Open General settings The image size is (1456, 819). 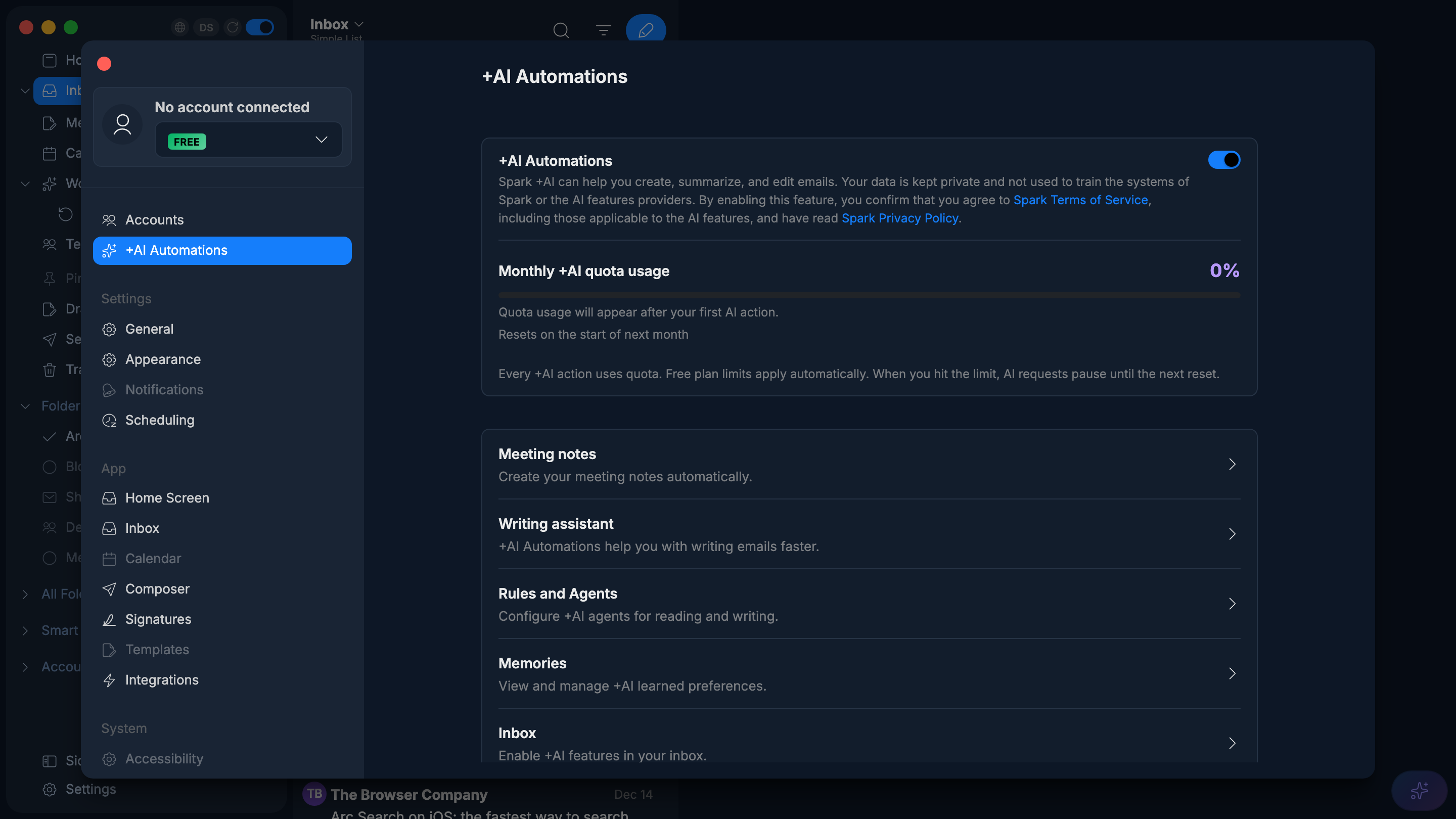coord(222,329)
